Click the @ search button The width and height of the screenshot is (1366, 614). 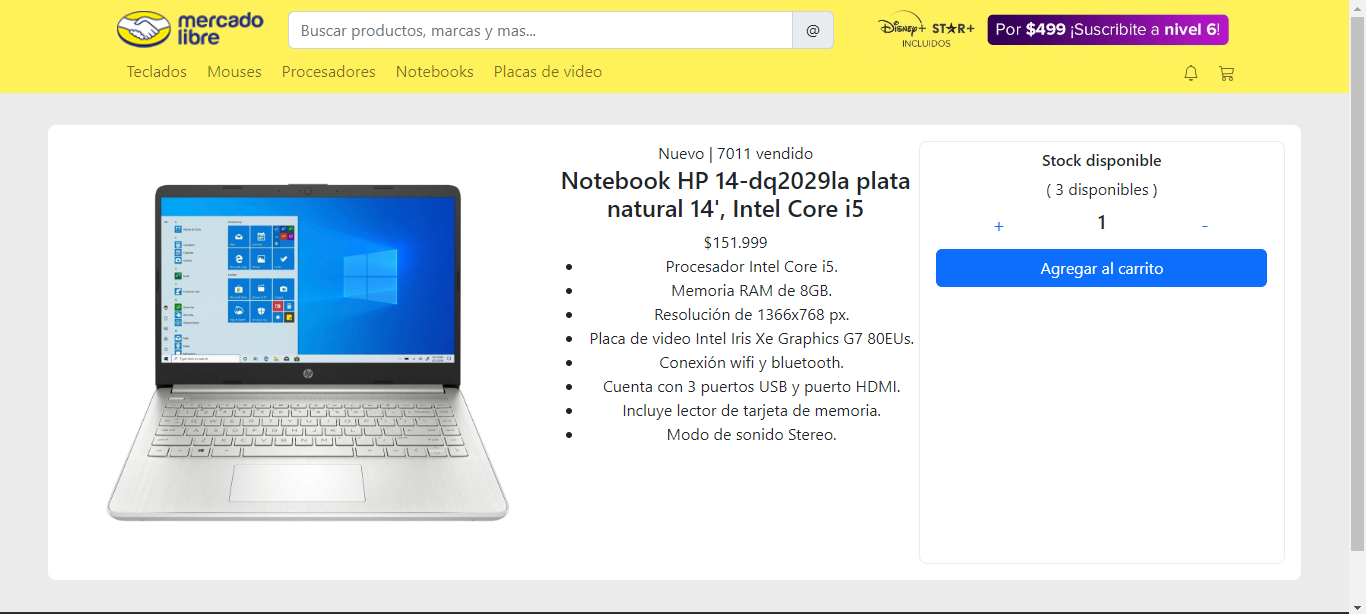pos(813,30)
